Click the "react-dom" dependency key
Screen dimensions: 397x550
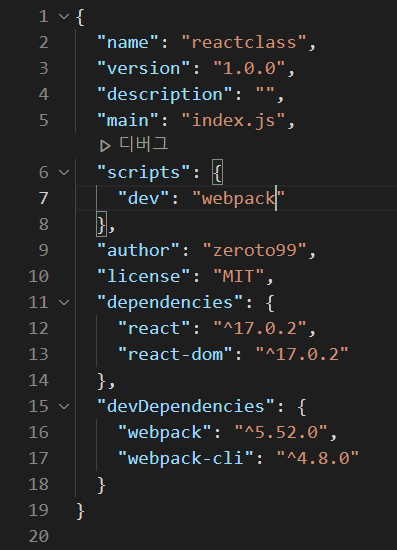click(175, 354)
